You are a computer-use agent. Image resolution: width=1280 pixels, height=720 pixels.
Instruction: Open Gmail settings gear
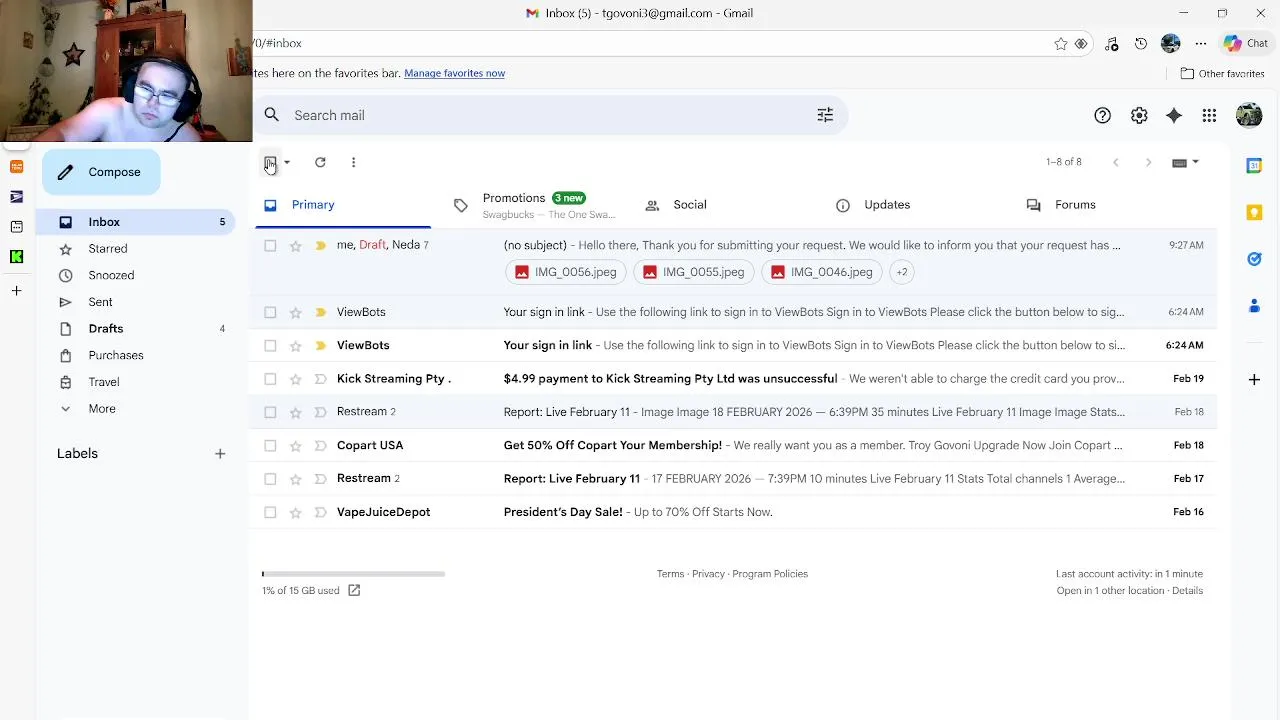(1139, 116)
